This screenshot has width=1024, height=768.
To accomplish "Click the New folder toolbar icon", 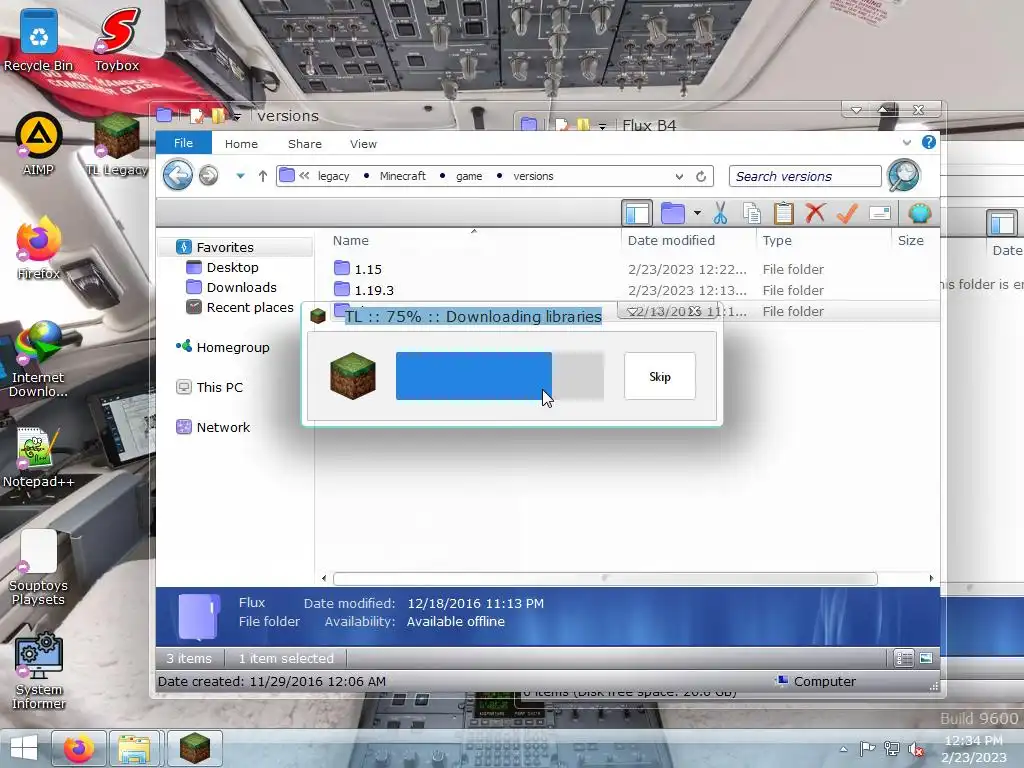I will pyautogui.click(x=673, y=213).
